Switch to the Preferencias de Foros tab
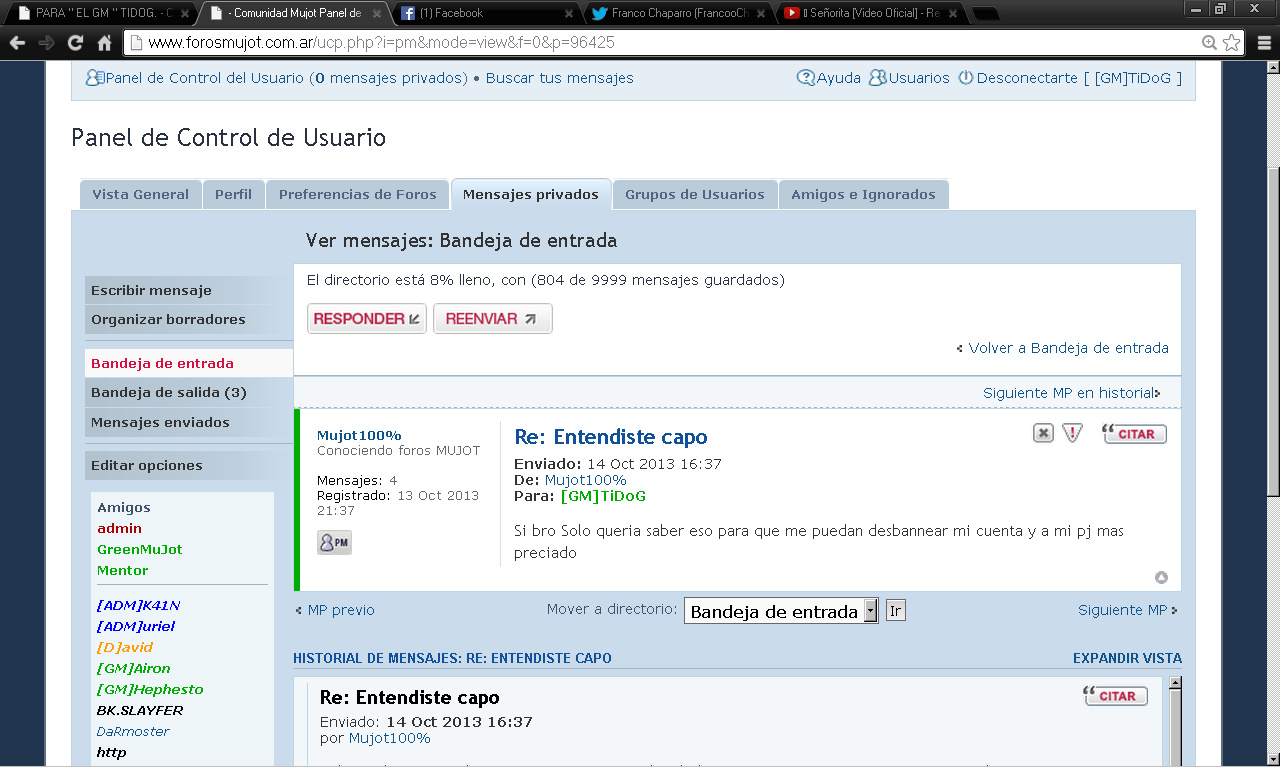Image resolution: width=1280 pixels, height=768 pixels. point(357,194)
